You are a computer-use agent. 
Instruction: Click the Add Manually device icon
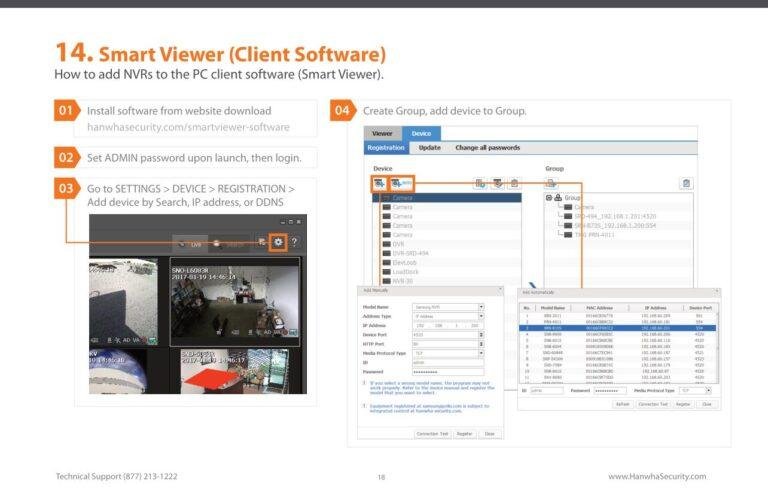380,184
